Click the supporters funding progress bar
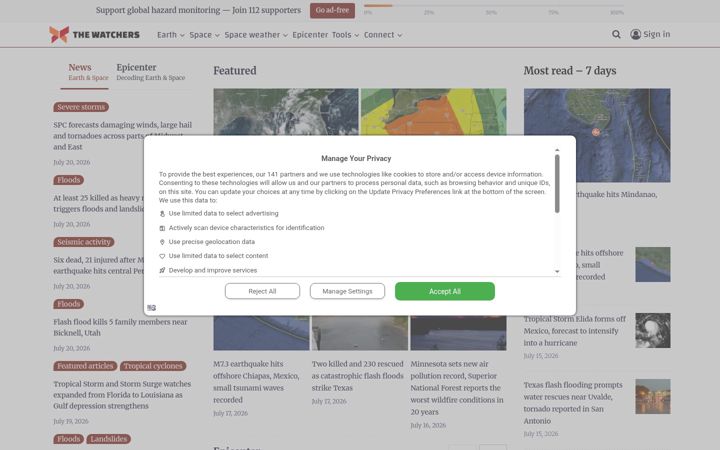Image resolution: width=720 pixels, height=450 pixels. 494,6
